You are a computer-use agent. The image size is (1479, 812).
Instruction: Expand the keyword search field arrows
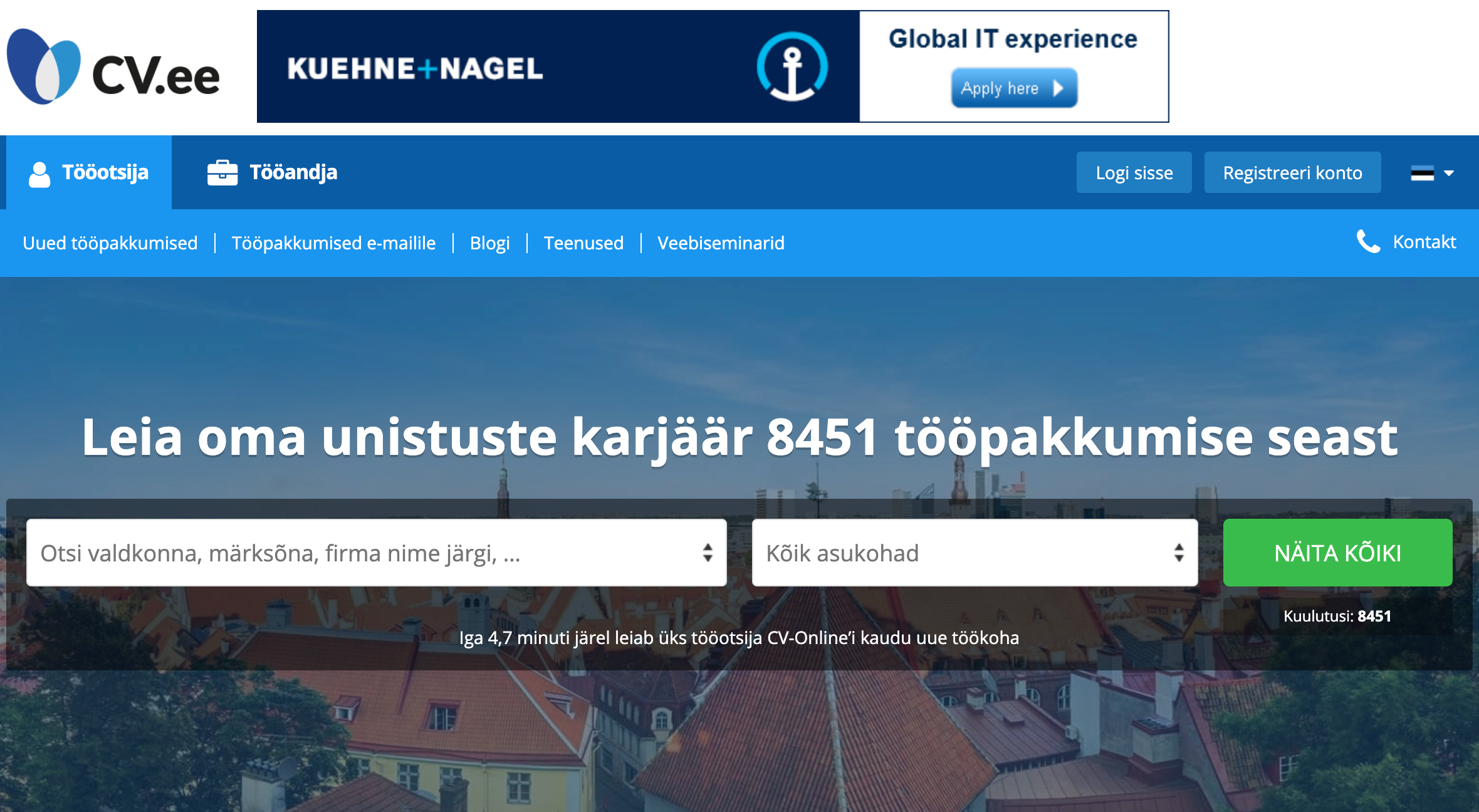(x=708, y=553)
